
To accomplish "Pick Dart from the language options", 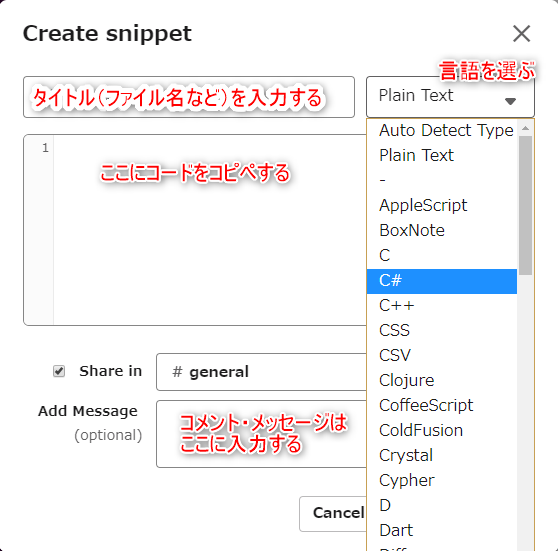I will coord(442,531).
